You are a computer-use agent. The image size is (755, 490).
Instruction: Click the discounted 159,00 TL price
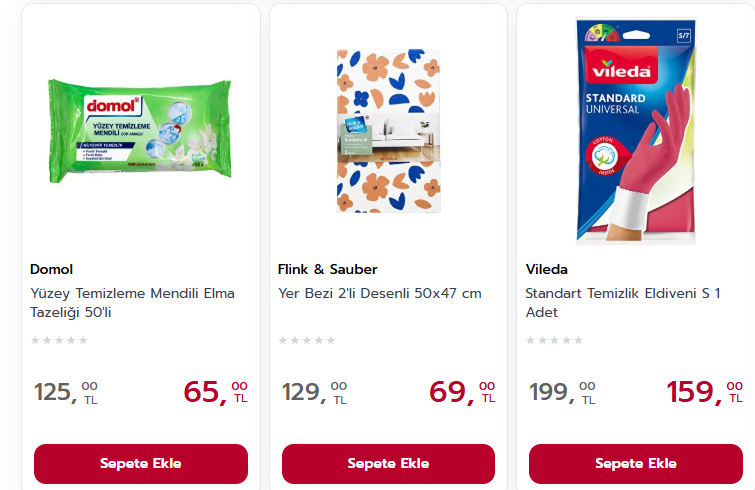coord(704,392)
